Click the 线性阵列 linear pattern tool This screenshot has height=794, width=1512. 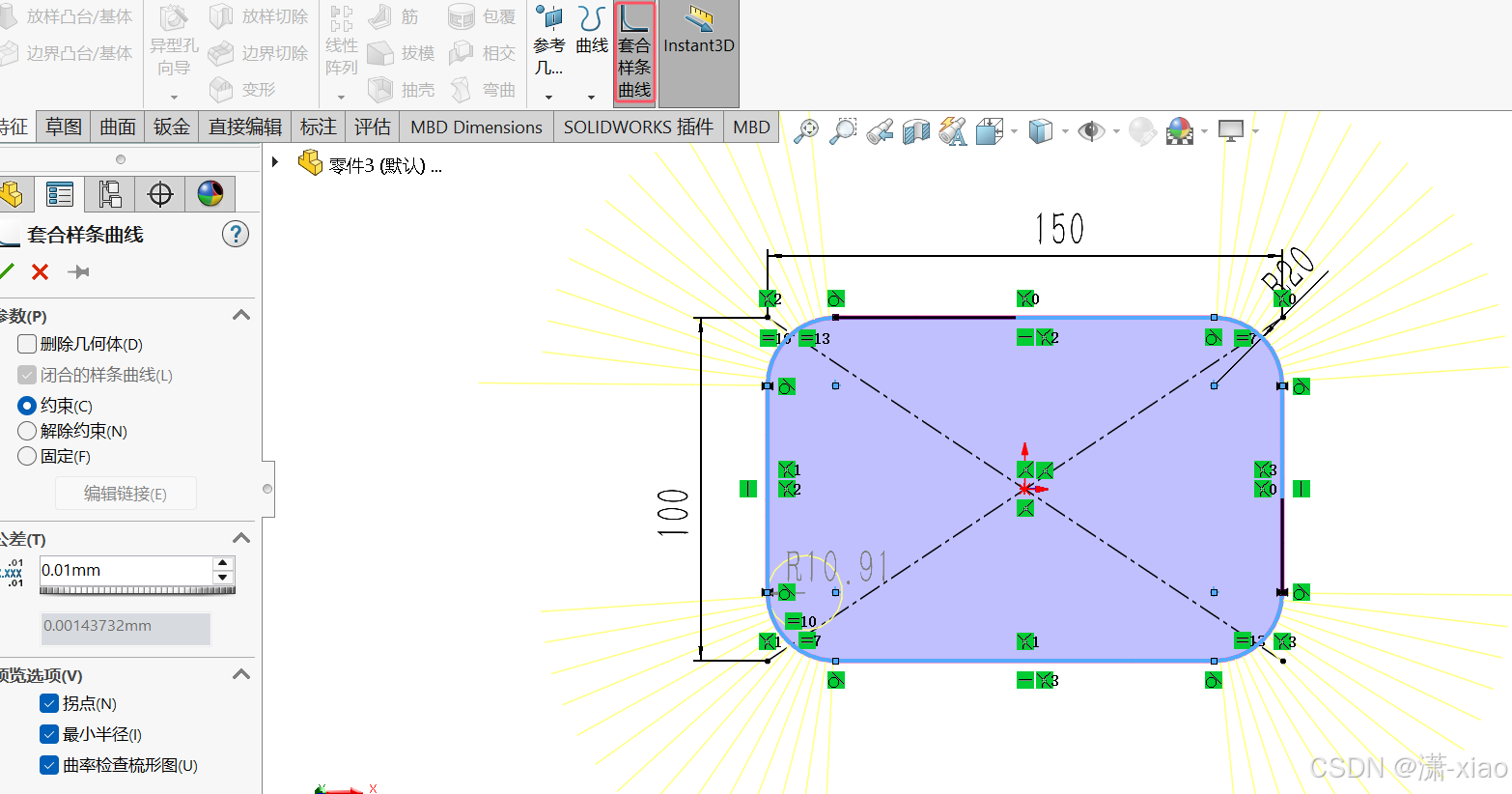342,42
